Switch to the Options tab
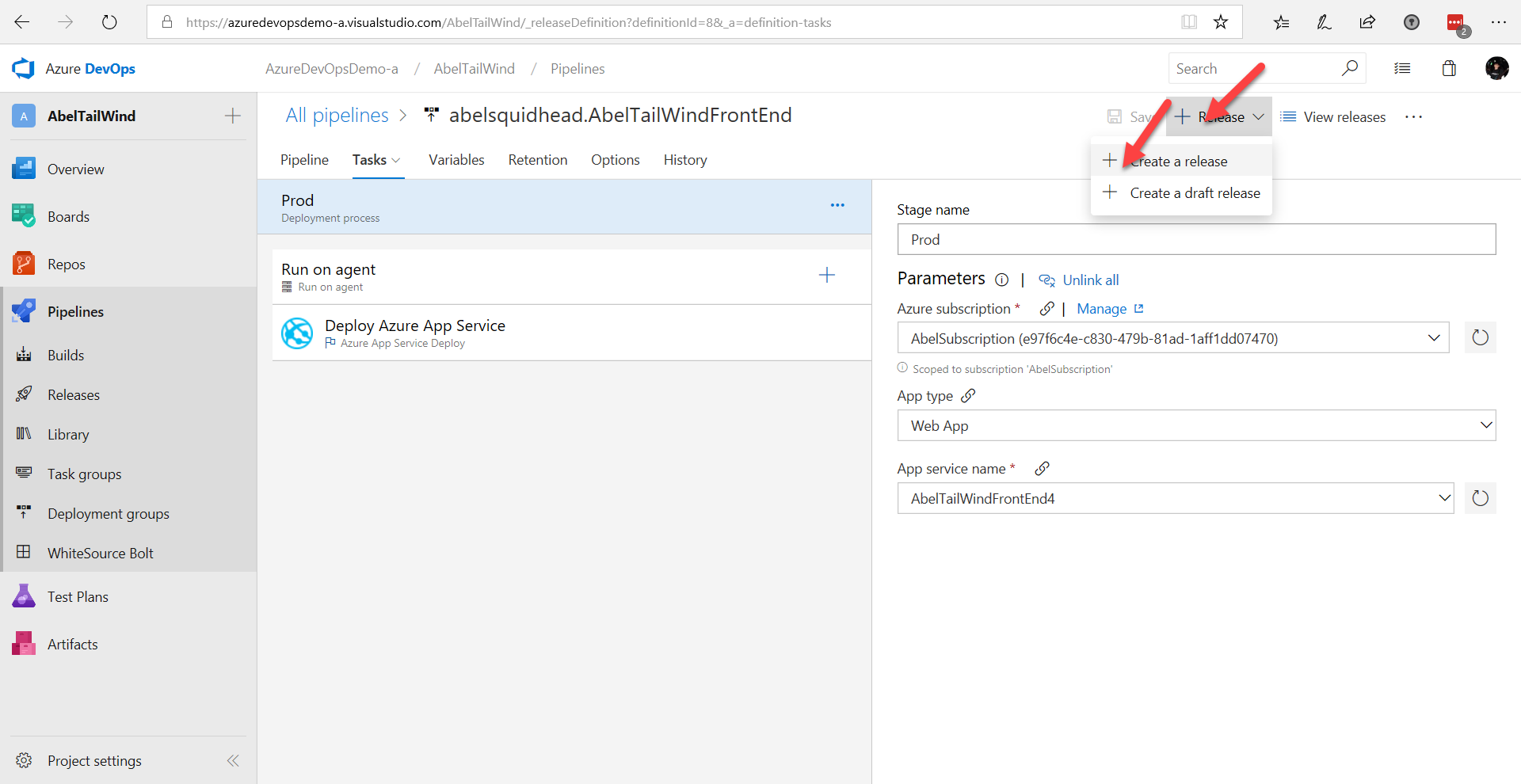Image resolution: width=1521 pixels, height=784 pixels. (x=615, y=160)
